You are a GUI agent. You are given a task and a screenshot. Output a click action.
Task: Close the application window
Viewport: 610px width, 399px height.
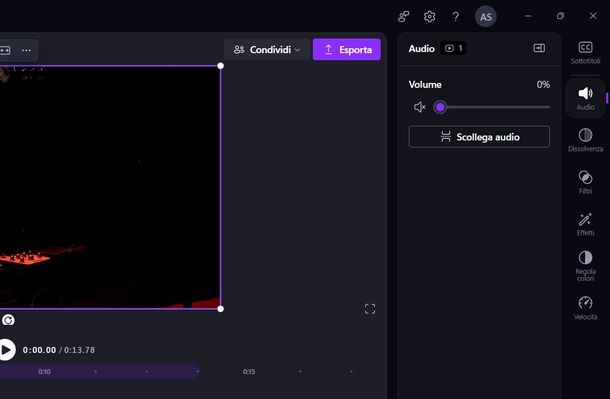593,16
